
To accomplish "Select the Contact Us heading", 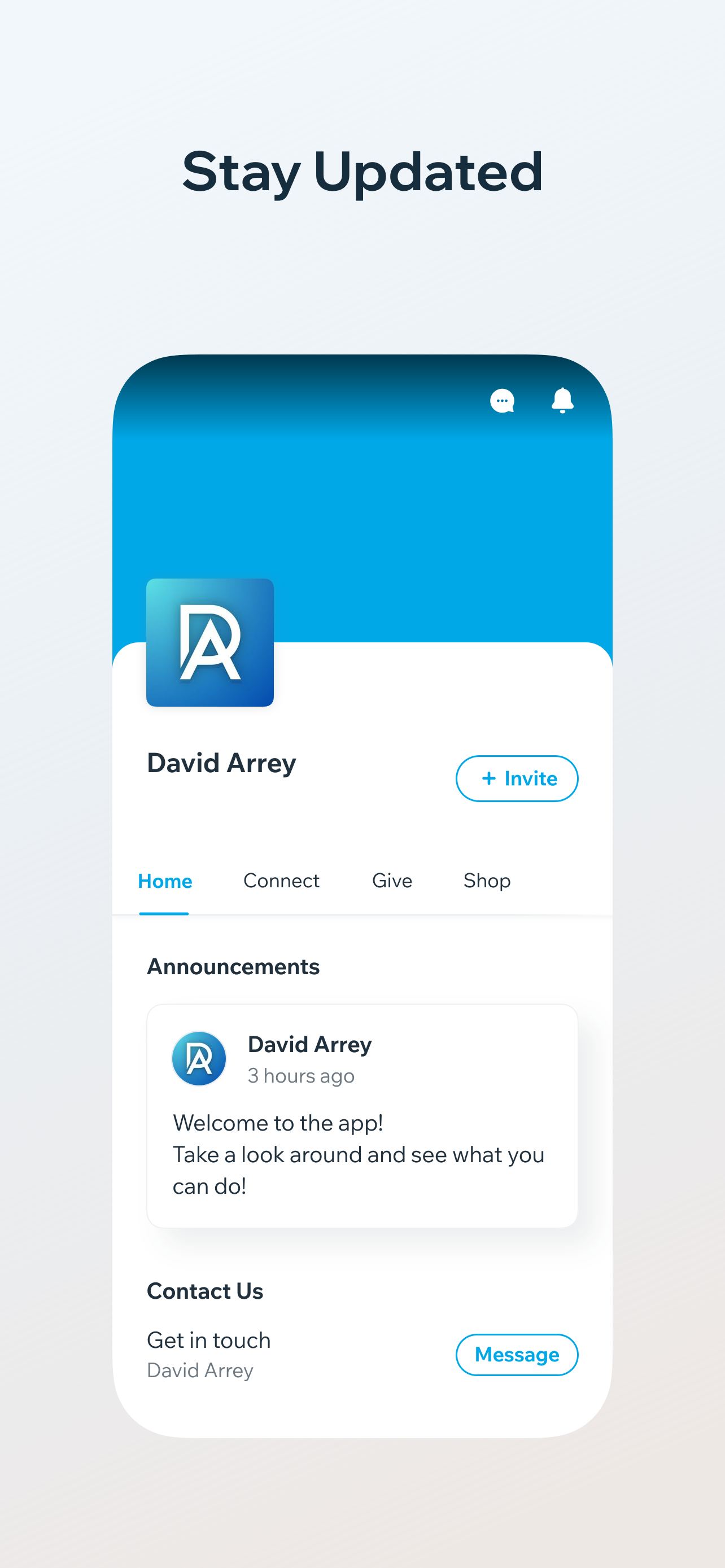I will [x=205, y=1291].
